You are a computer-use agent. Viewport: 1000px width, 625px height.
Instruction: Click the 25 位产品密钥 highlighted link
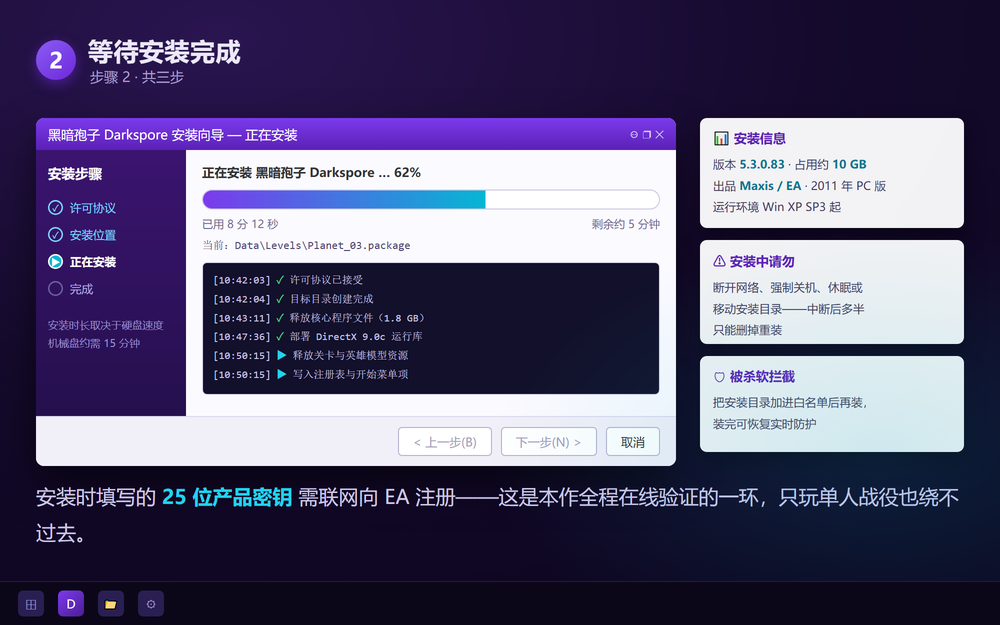pos(227,497)
